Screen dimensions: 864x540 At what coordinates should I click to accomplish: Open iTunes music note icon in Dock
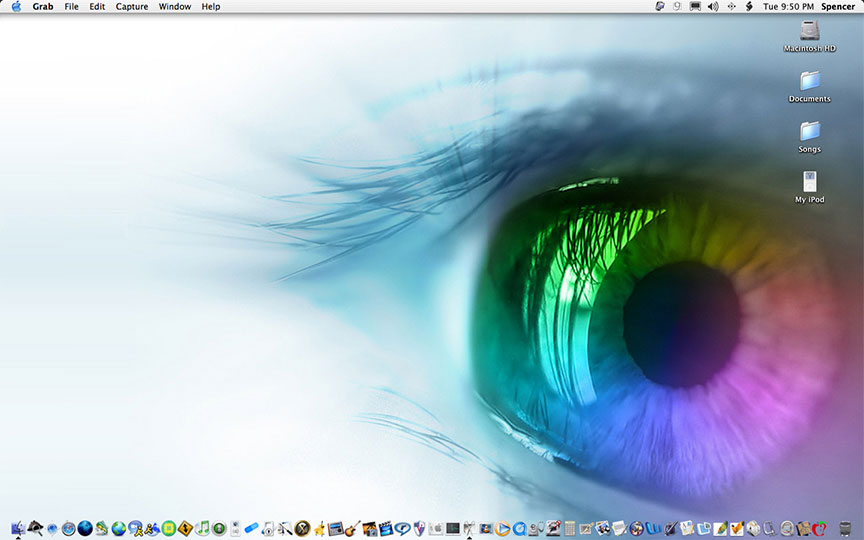(x=202, y=529)
